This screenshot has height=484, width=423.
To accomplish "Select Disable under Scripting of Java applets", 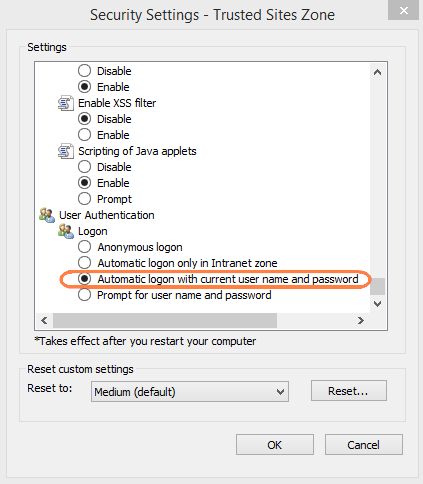I will pyautogui.click(x=84, y=167).
